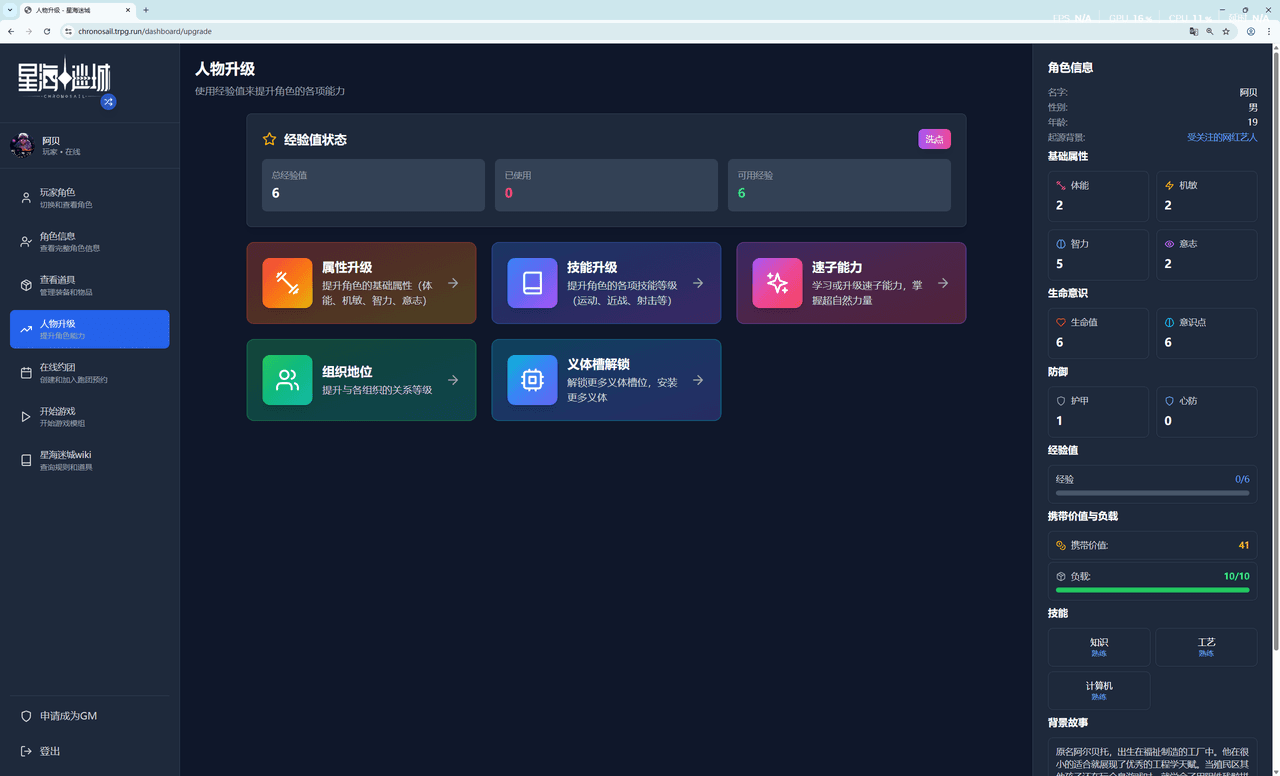Open 查看道具 via the box icon

[x=26, y=283]
